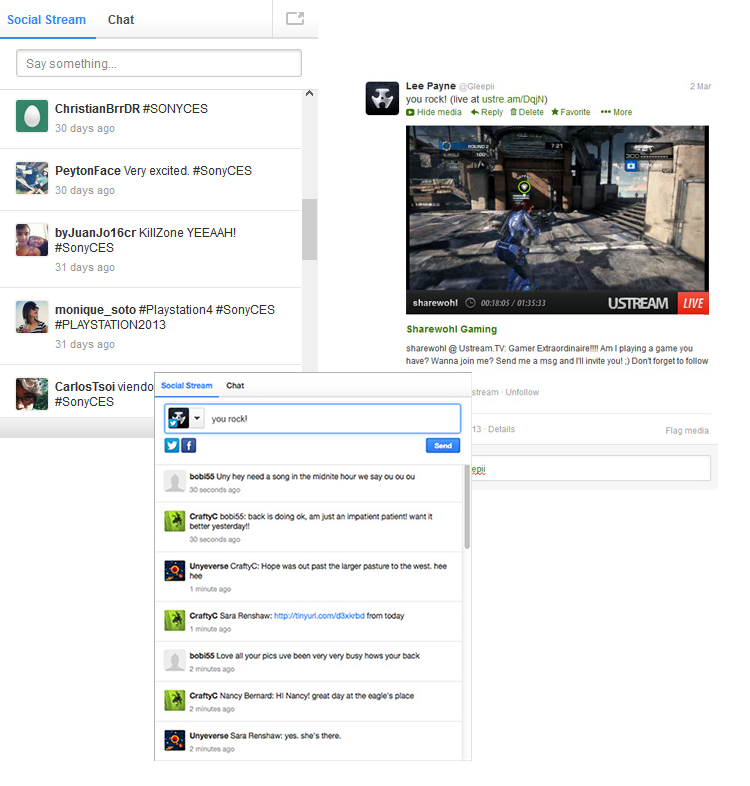Click ChristianBrrDR's egg avatar
Viewport: 750px width, 786px height.
(32, 116)
